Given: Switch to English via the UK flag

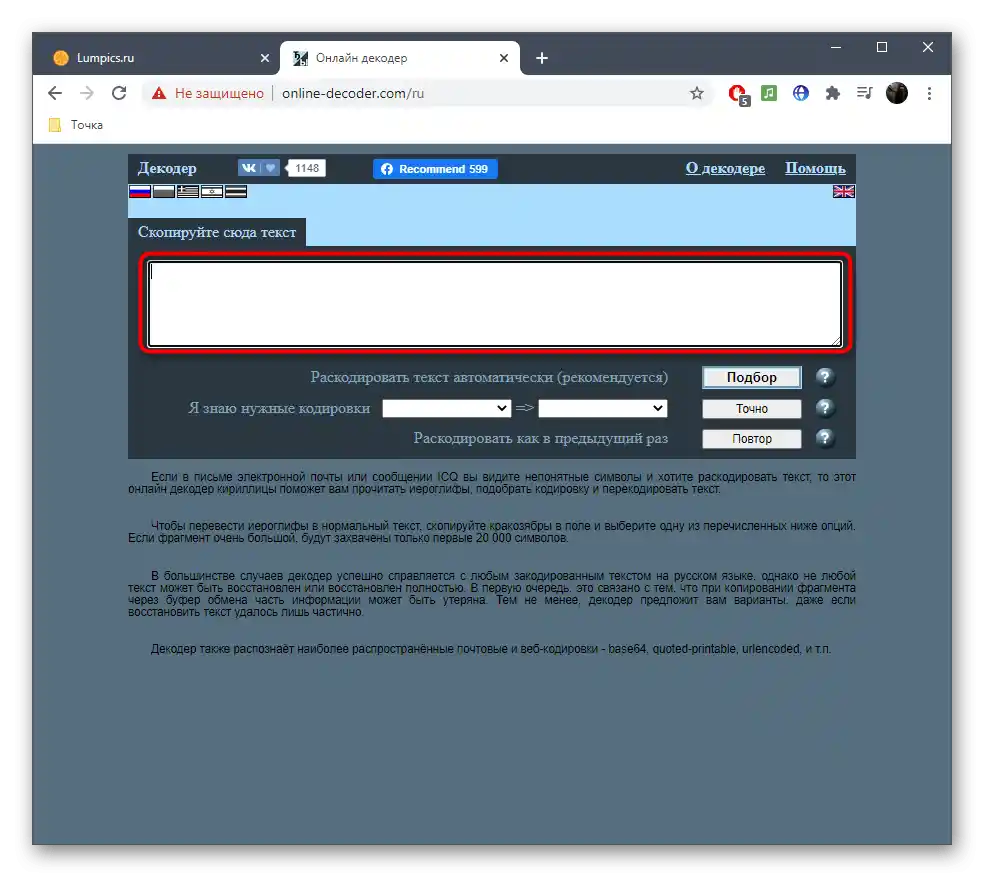Looking at the screenshot, I should click(x=843, y=191).
